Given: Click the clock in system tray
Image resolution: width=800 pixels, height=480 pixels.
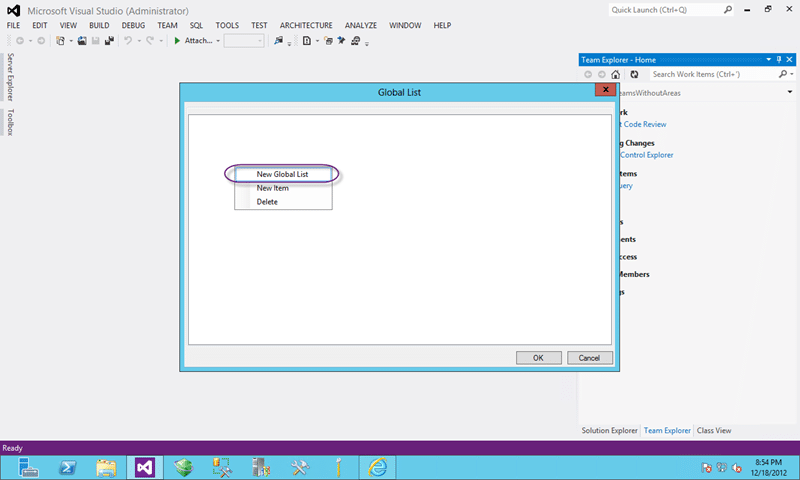Looking at the screenshot, I should point(768,468).
